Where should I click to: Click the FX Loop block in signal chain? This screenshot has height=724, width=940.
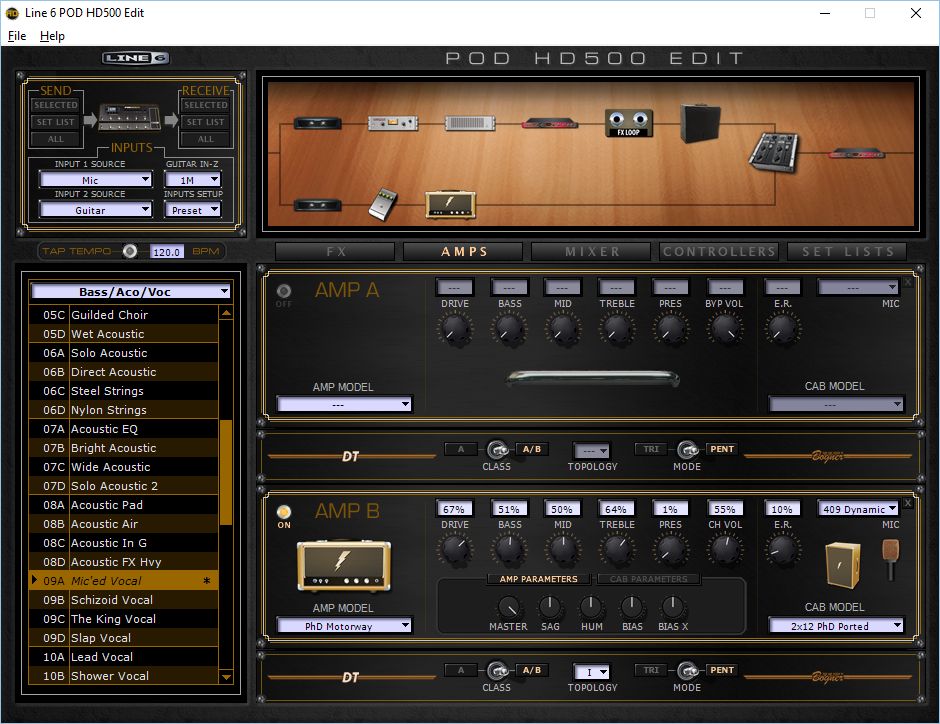point(628,123)
